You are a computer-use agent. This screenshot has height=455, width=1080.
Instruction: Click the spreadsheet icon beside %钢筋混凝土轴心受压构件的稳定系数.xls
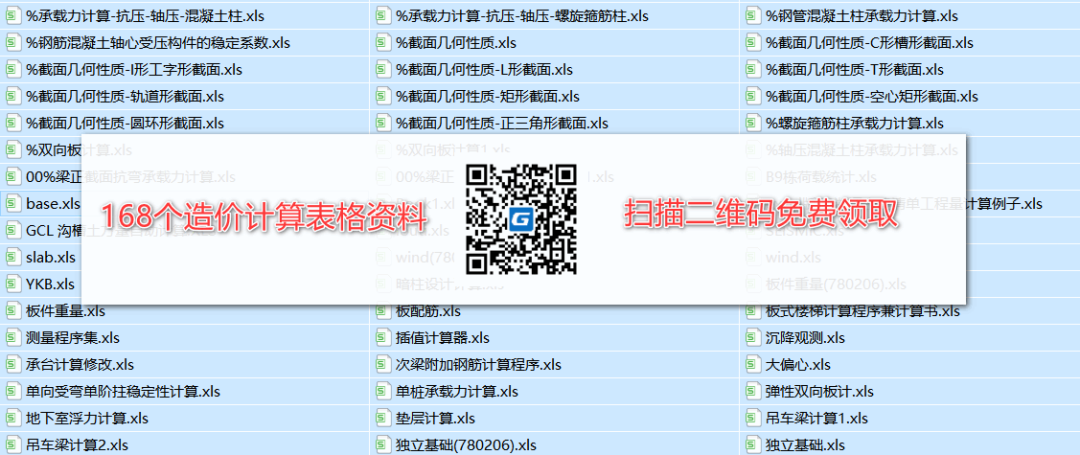click(13, 43)
